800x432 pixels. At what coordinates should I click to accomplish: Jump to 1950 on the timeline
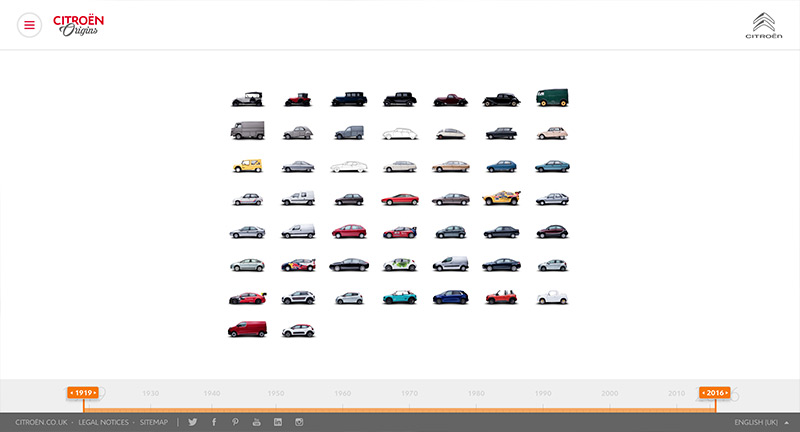tap(276, 393)
